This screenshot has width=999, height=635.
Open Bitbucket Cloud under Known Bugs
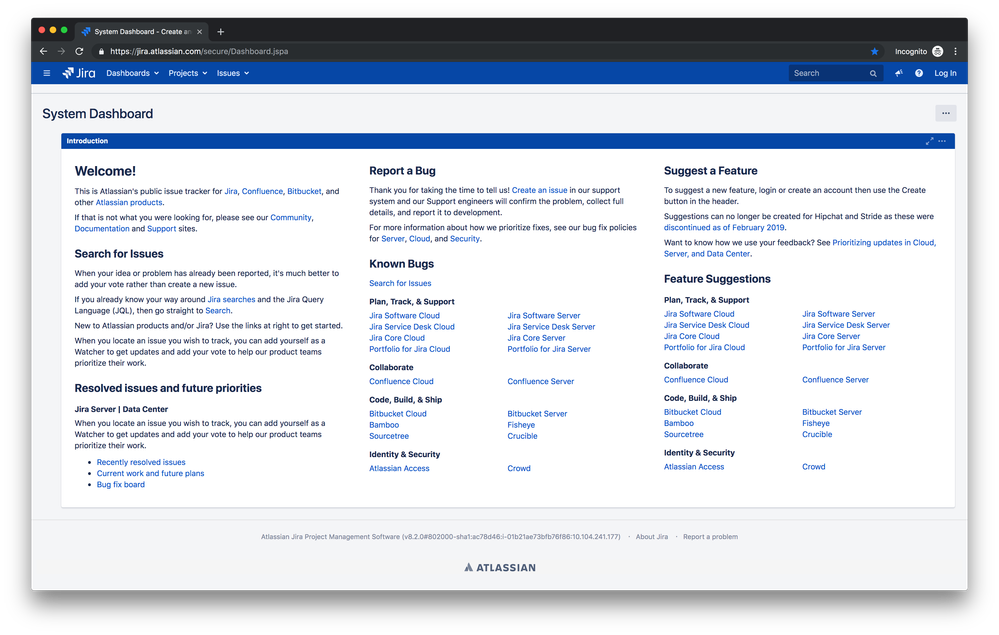[x=398, y=414]
